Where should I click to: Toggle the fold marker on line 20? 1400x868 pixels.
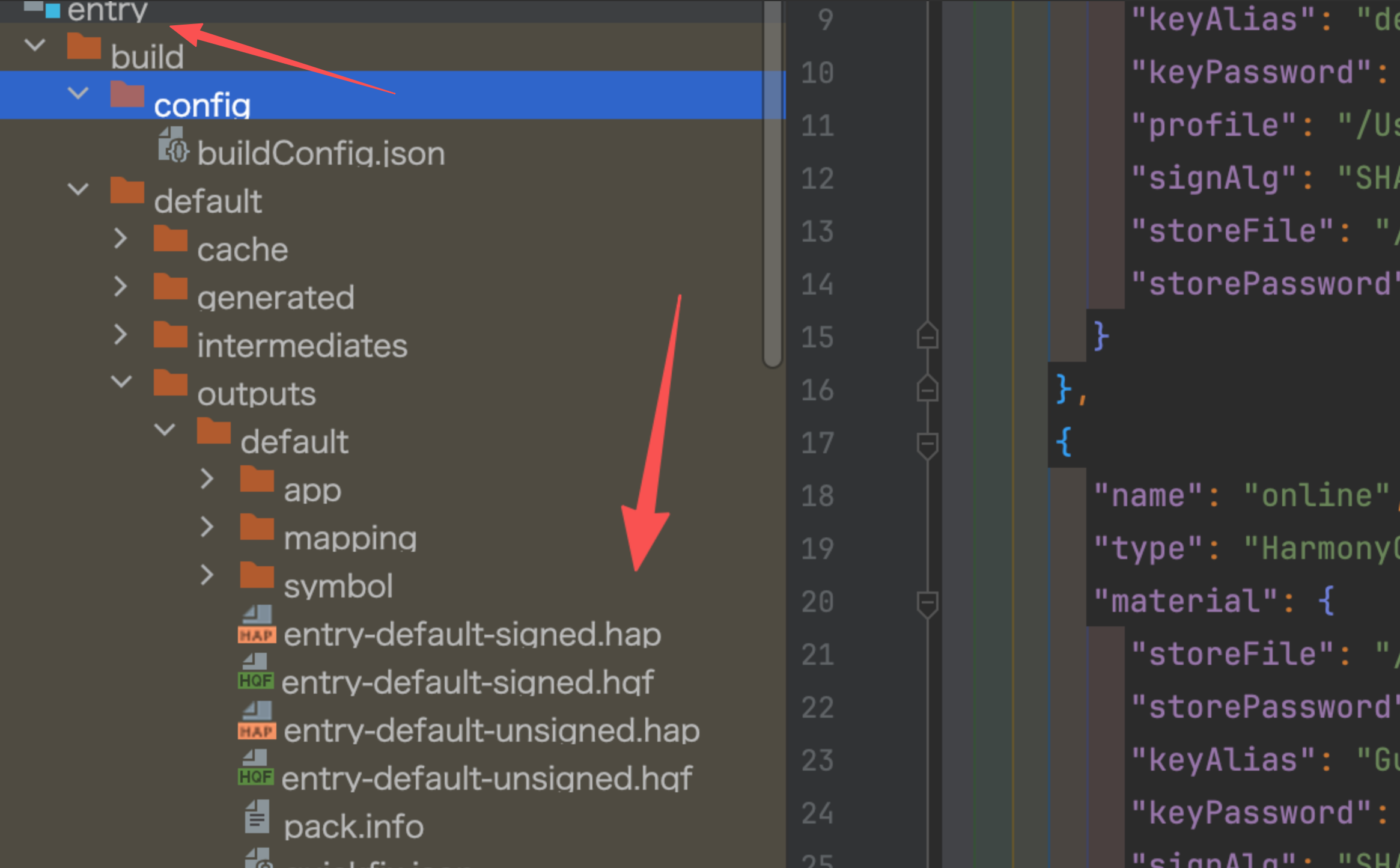pos(927,604)
